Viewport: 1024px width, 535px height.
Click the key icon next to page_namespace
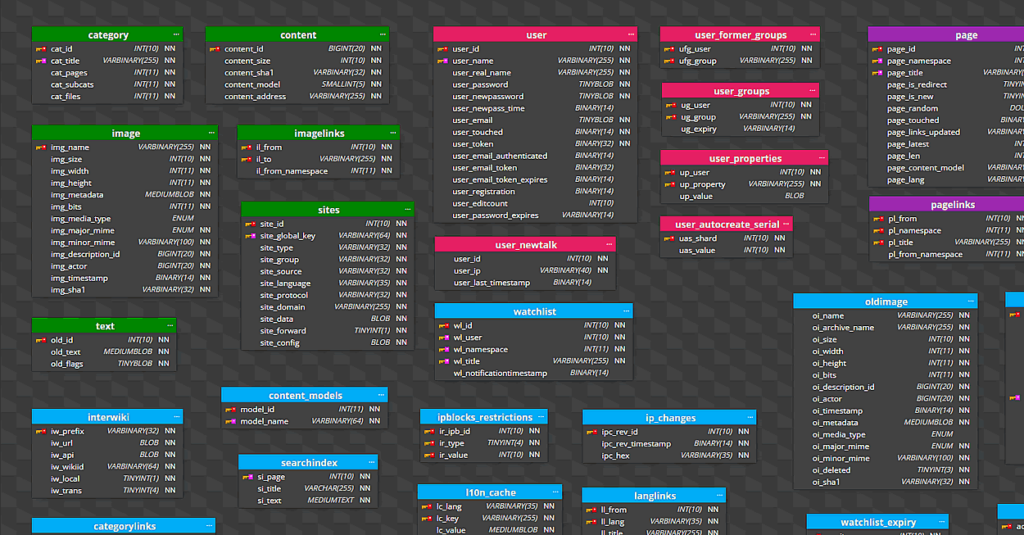click(x=877, y=61)
